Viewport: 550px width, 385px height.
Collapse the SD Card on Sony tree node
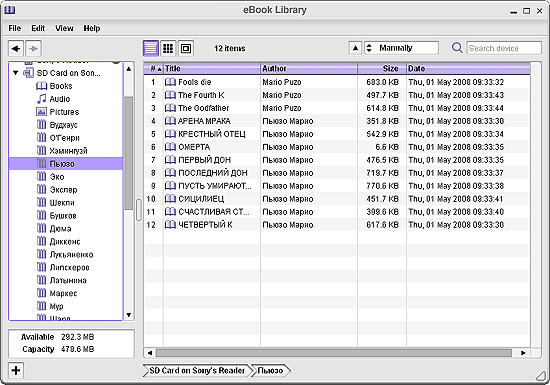pos(15,73)
